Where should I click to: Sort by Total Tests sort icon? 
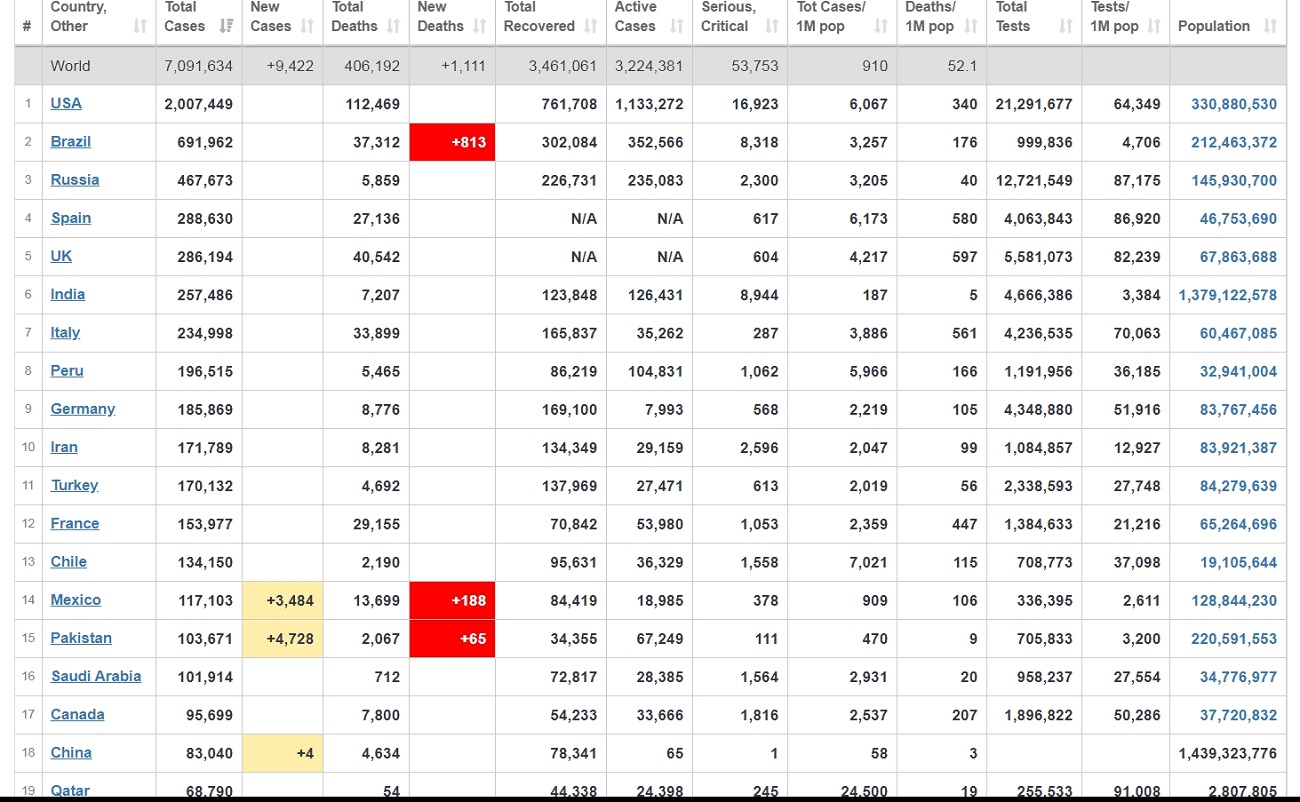tap(1065, 26)
